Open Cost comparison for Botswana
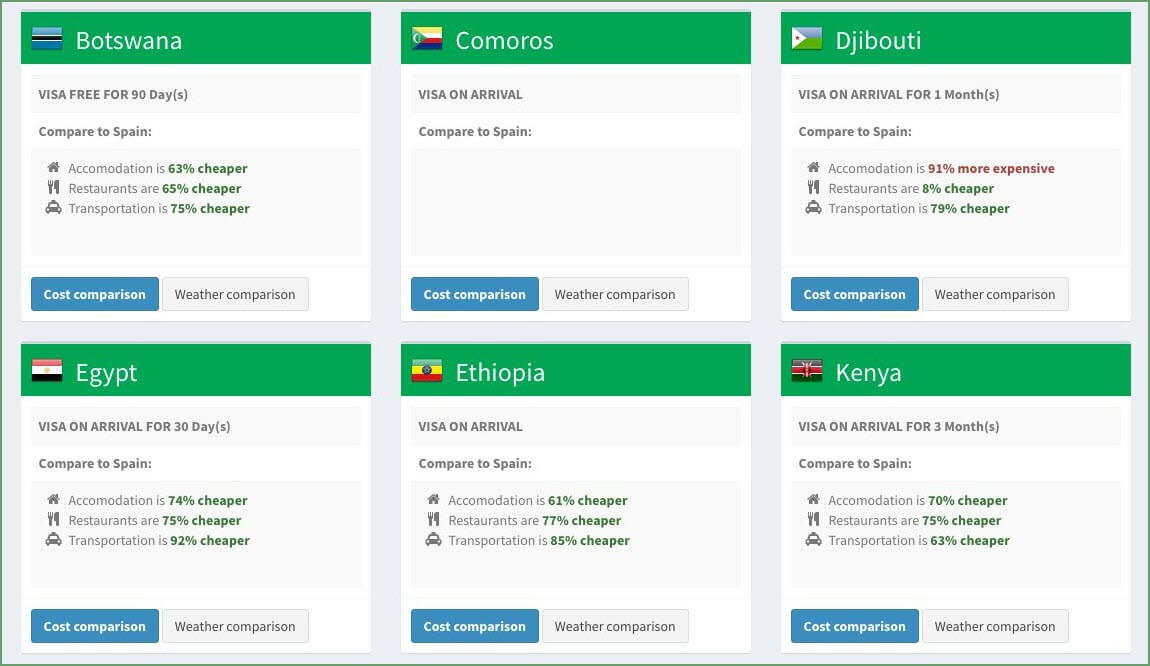 tap(95, 294)
